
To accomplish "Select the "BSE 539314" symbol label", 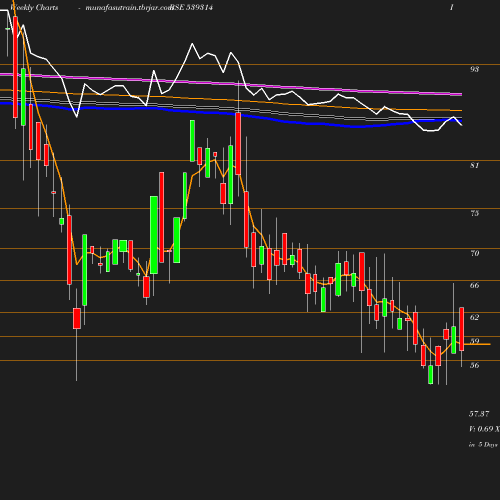I will (192, 7).
